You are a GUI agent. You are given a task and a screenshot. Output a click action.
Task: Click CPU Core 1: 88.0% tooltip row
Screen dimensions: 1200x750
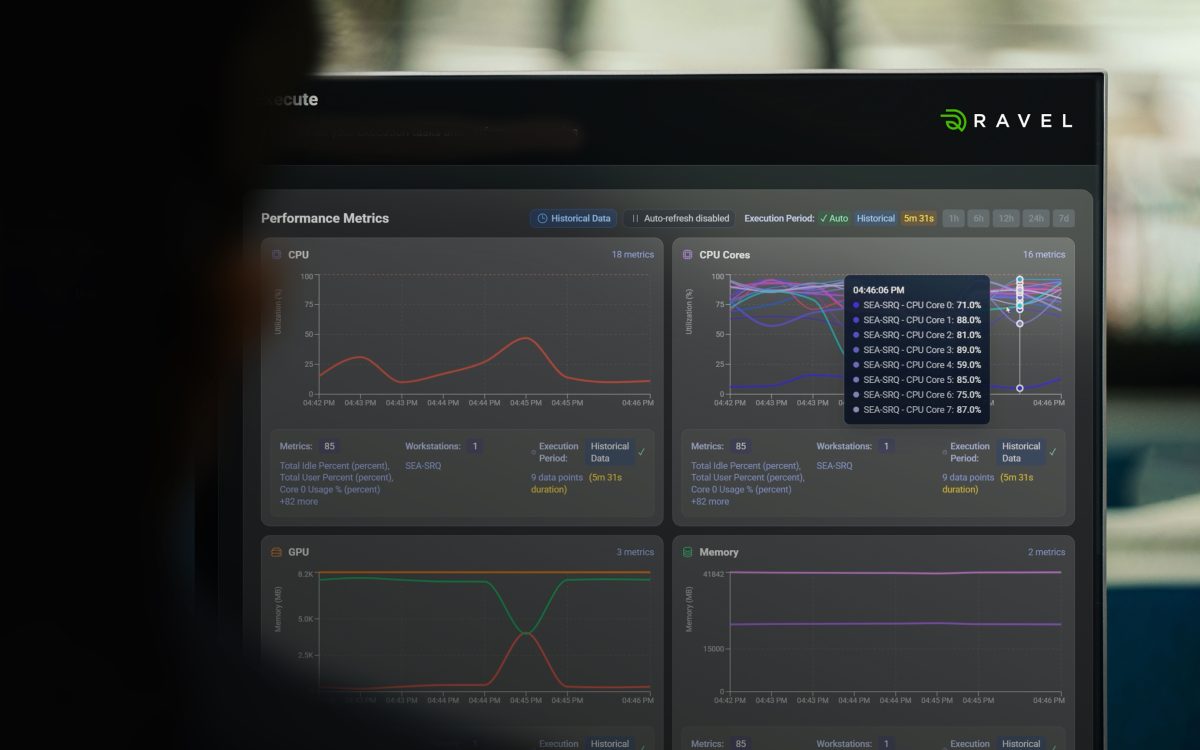(917, 320)
